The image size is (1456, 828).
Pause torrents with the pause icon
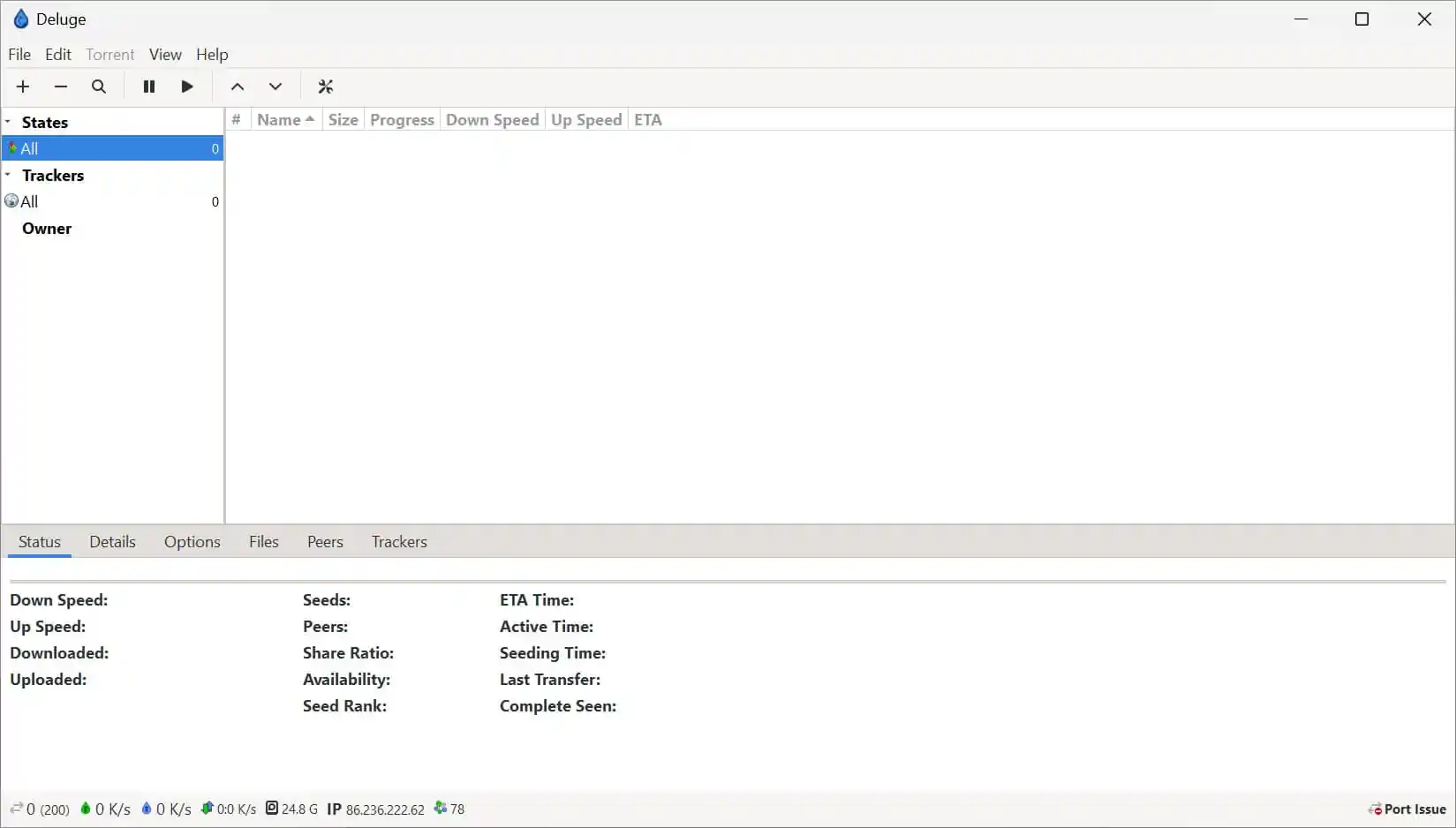click(x=149, y=87)
